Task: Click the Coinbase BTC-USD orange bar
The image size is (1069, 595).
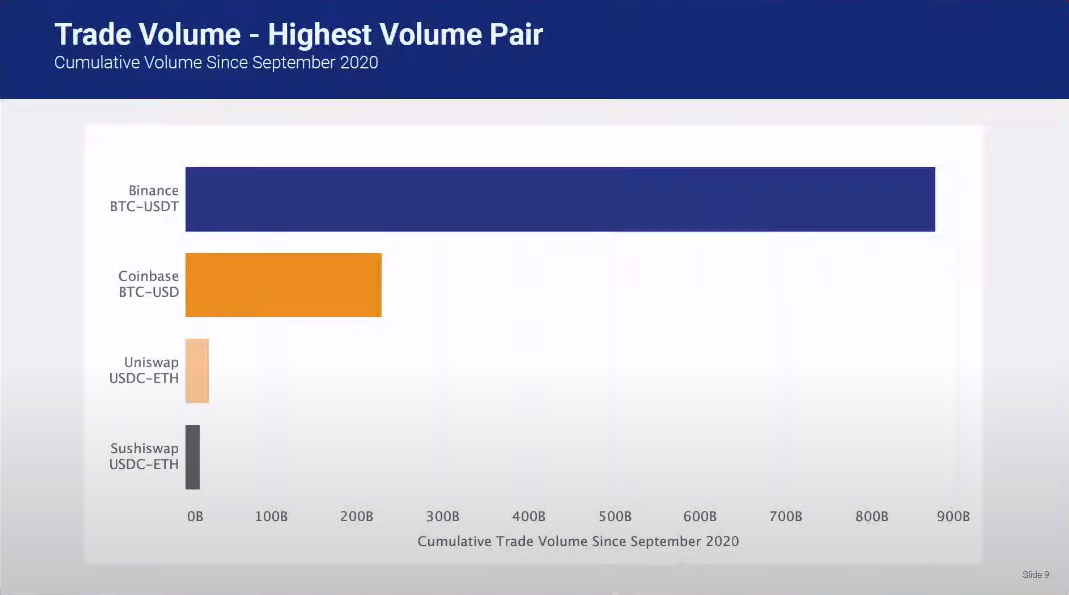Action: [x=284, y=285]
